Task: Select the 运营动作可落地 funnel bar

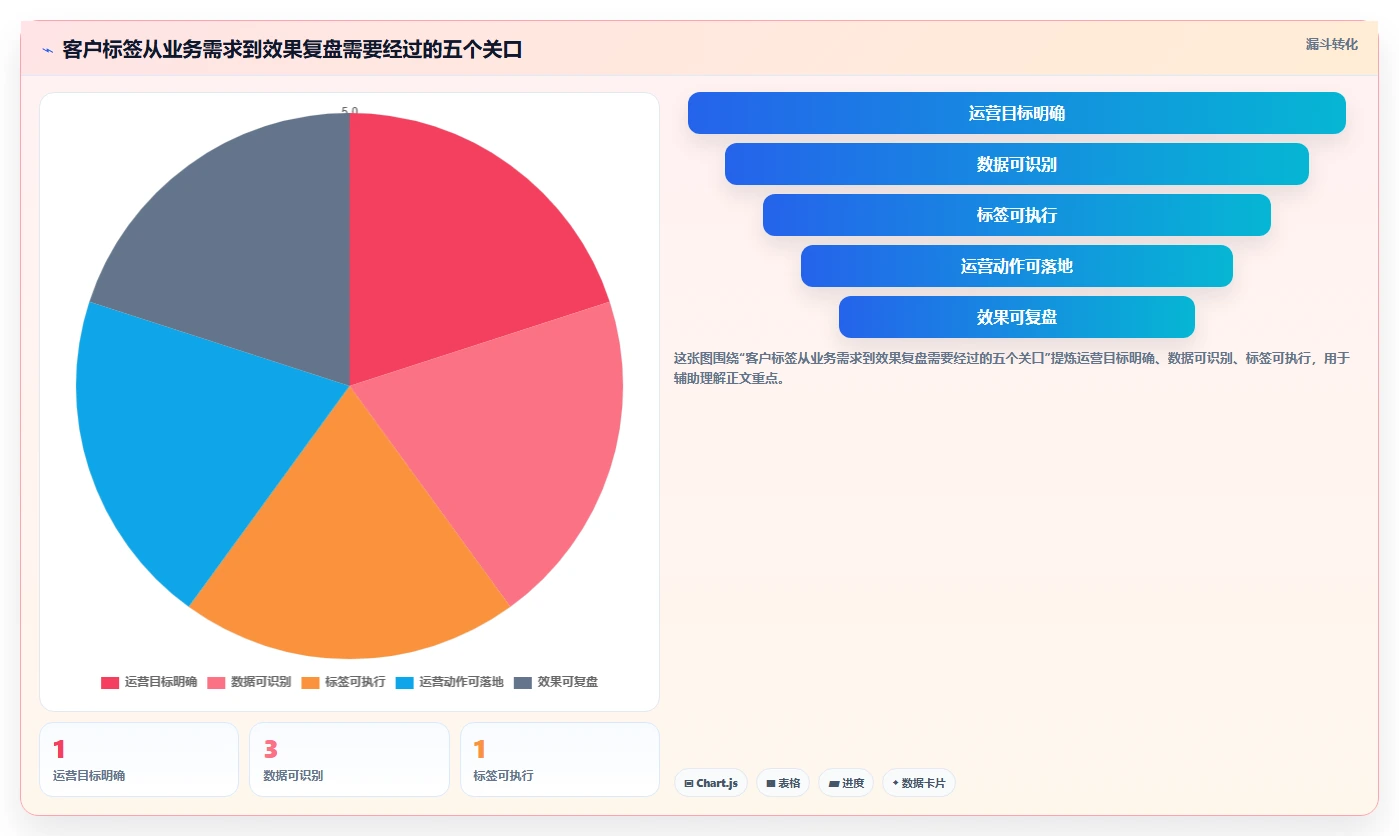Action: point(1016,266)
